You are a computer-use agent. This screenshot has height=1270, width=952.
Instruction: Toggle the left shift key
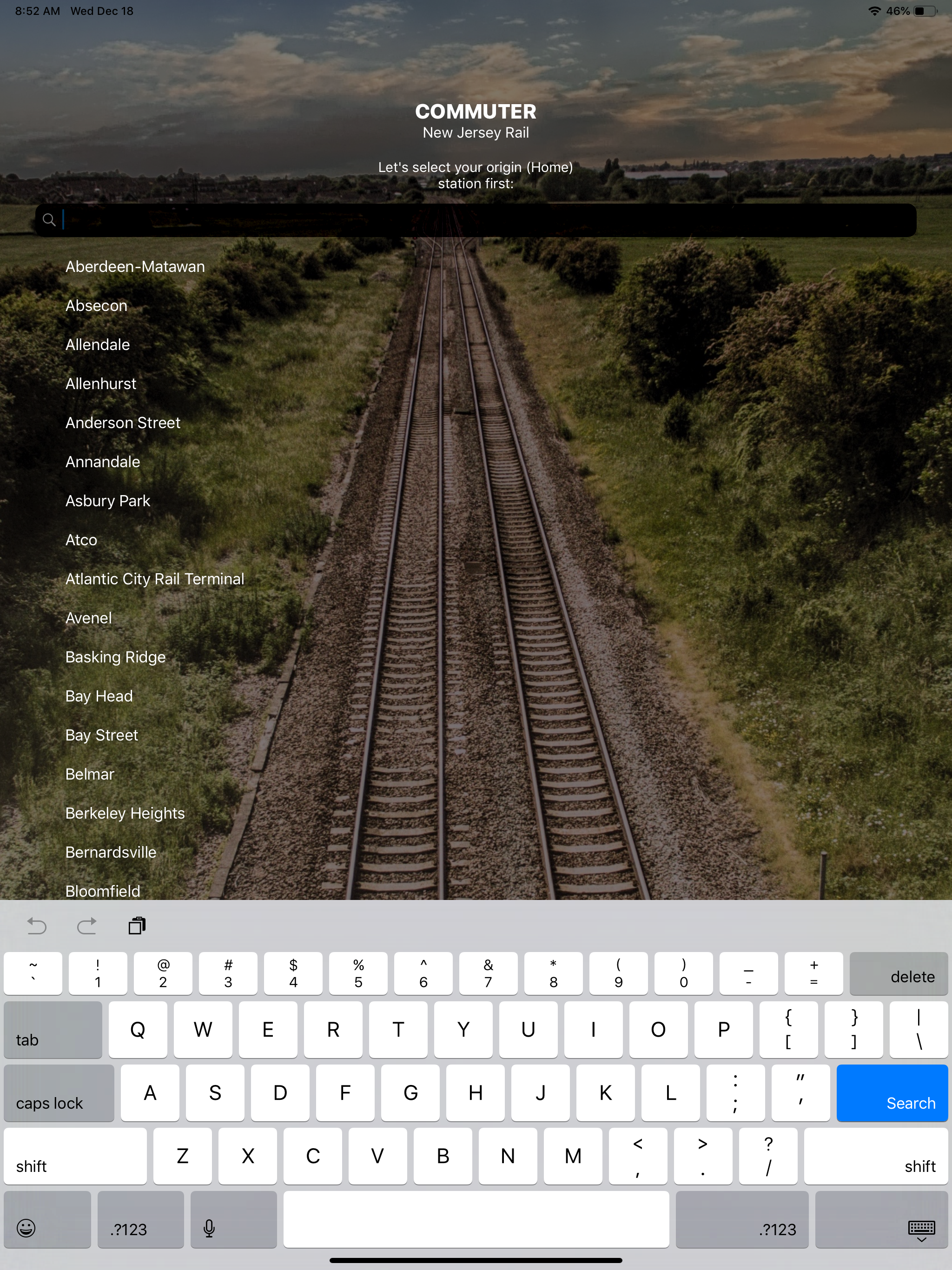(75, 1156)
